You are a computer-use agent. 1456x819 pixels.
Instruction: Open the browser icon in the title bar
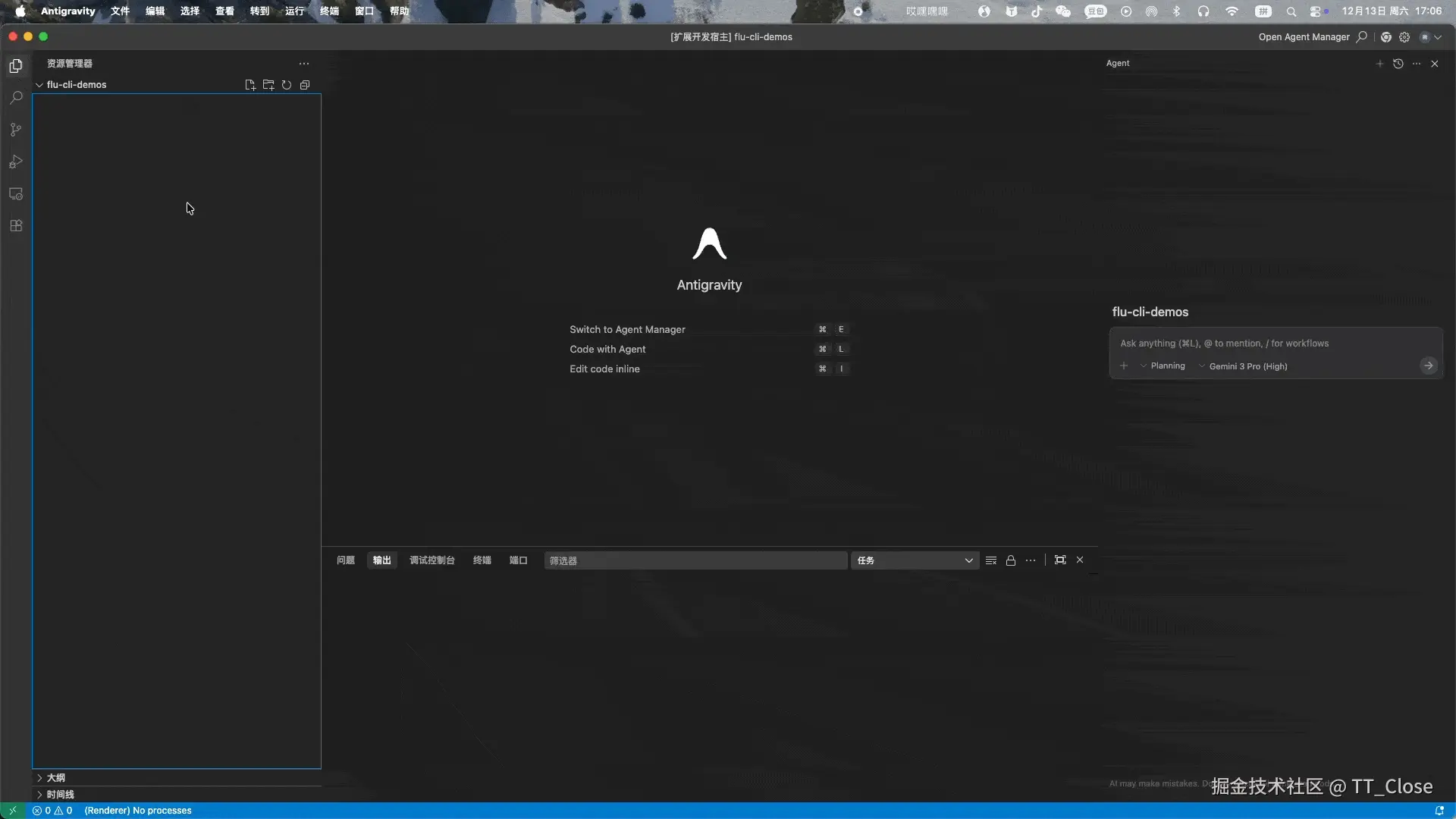pos(1386,37)
